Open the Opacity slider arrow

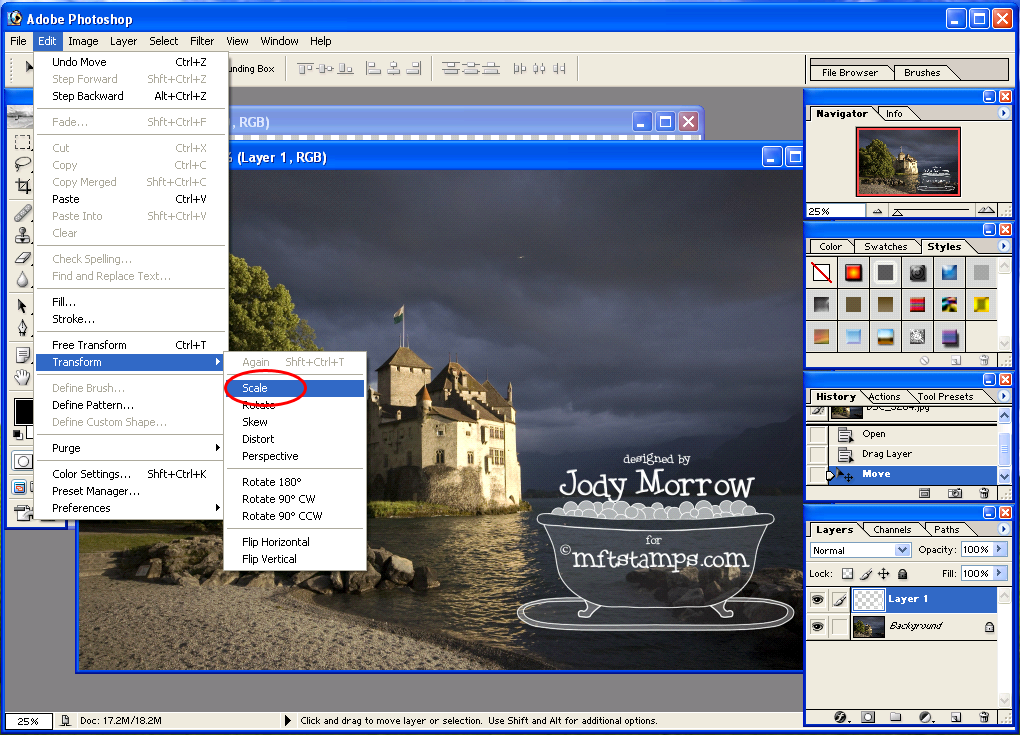999,550
